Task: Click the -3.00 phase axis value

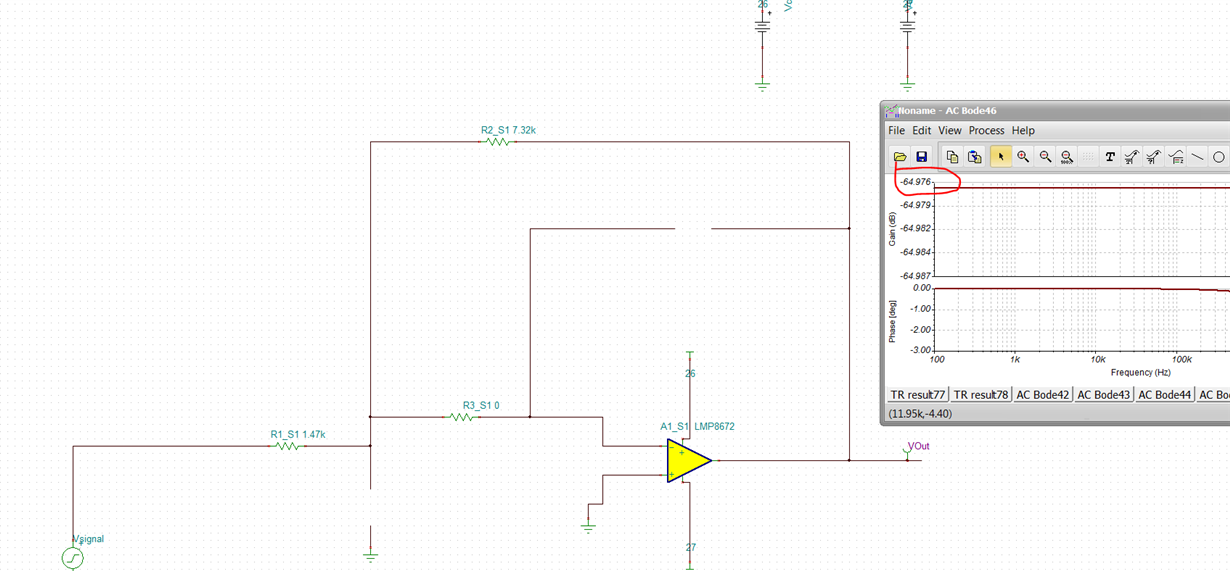Action: (x=921, y=350)
